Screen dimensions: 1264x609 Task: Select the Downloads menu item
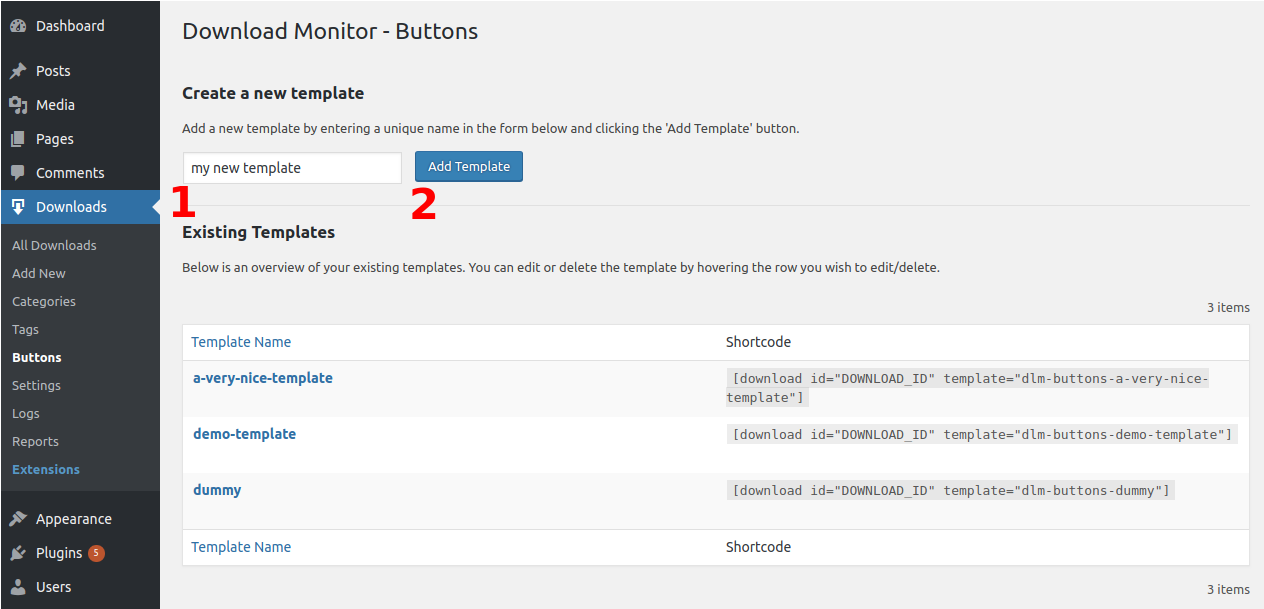[x=80, y=207]
